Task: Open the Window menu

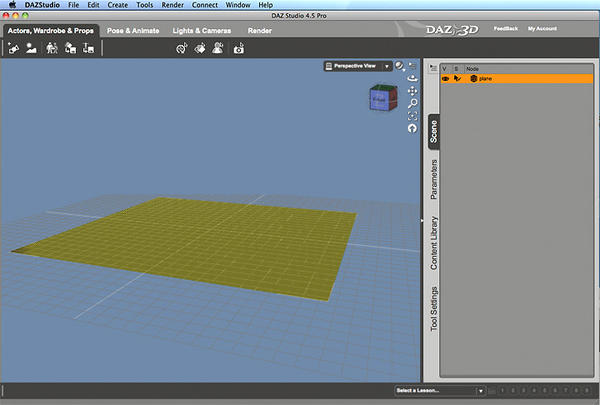Action: pos(238,5)
